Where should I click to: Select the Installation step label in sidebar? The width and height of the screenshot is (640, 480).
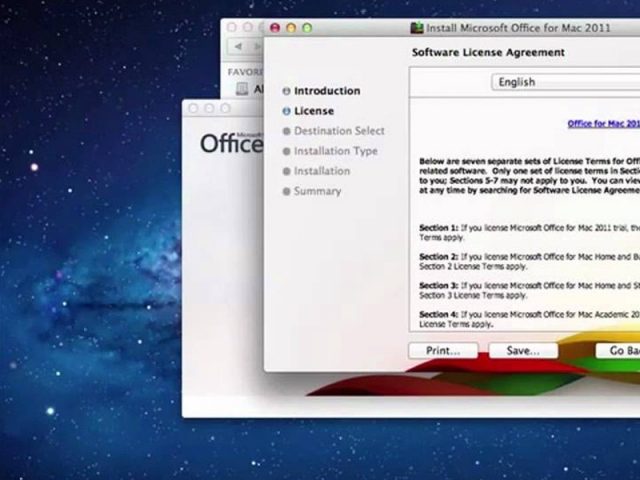tap(321, 171)
